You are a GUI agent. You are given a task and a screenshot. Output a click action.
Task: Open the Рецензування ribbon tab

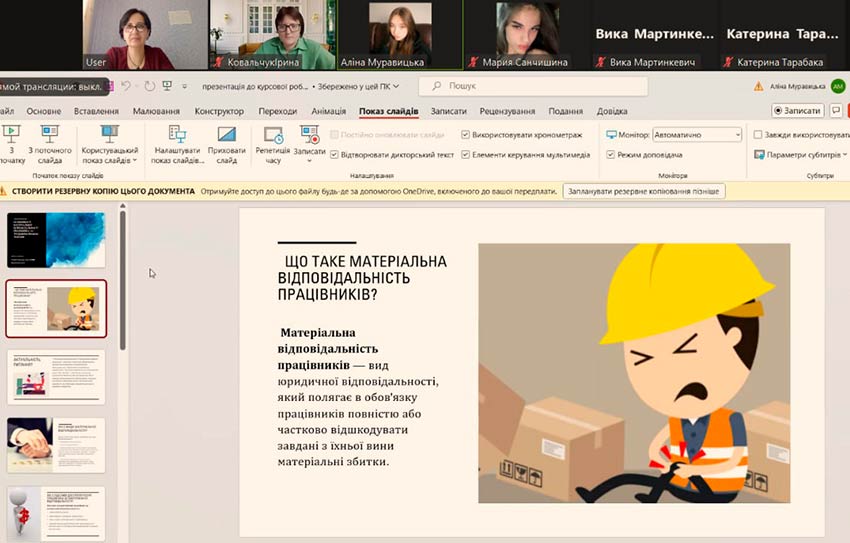point(507,111)
